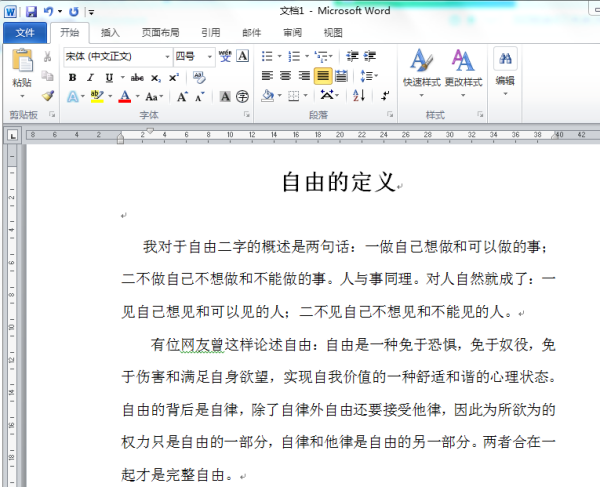Click the Paste clipboard icon
Screen dimensions: 600x487
tap(23, 60)
